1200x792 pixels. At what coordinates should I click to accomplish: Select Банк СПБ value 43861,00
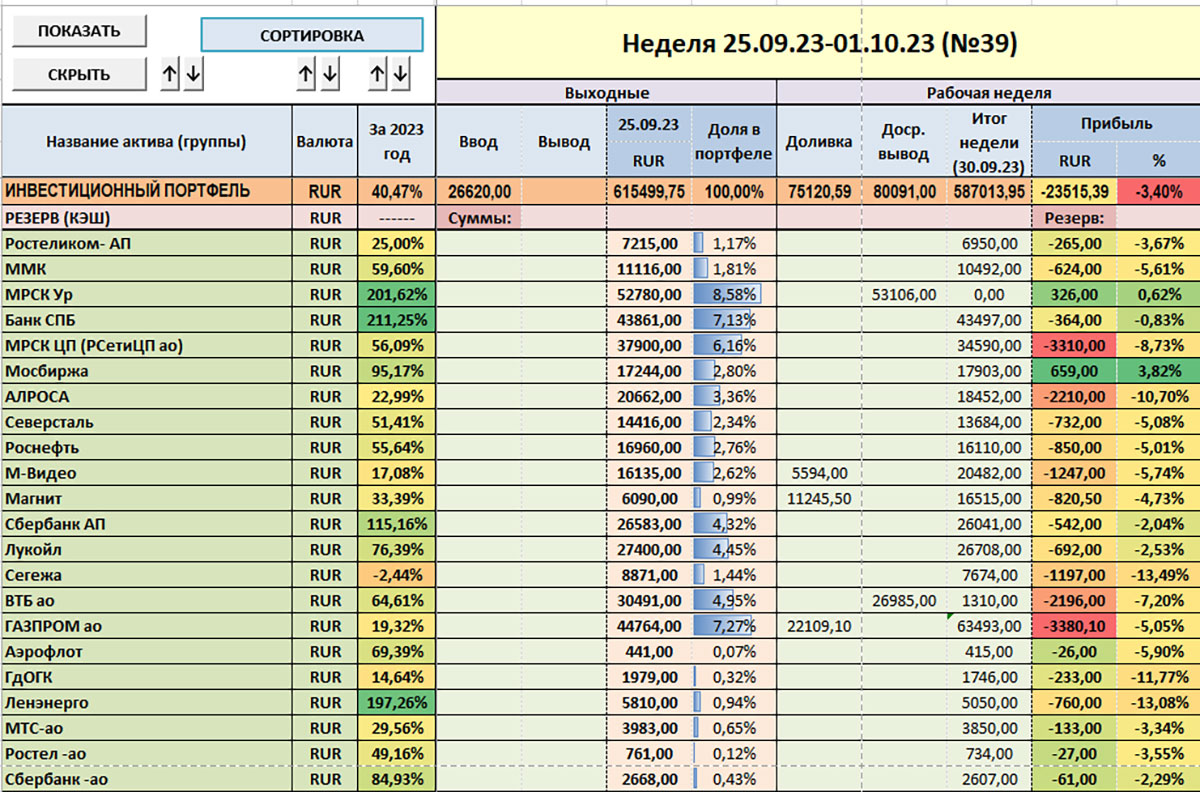pyautogui.click(x=648, y=320)
